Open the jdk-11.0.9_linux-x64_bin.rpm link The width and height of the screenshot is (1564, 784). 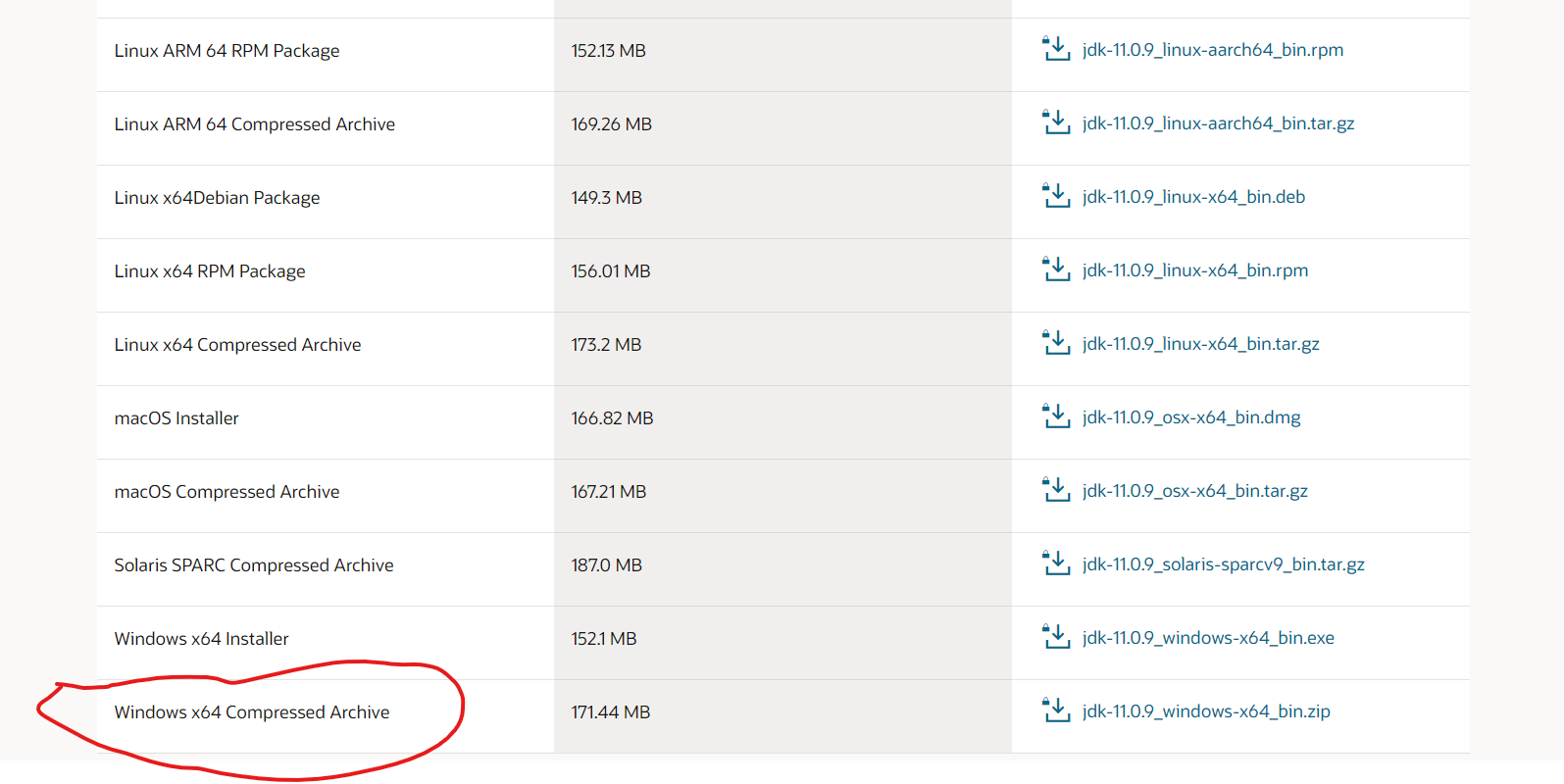tap(1195, 270)
